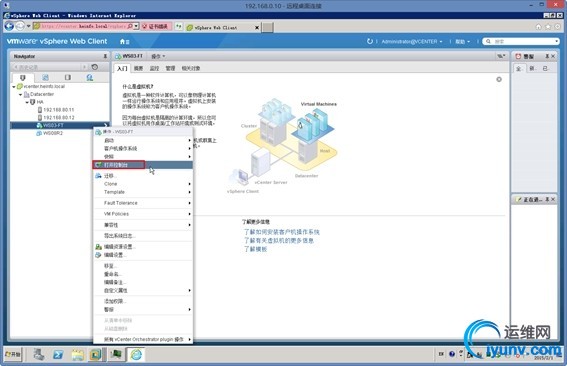Viewport: 567px width, 366px height.
Task: Expand the Alarms submenu in context menu
Action: [x=143, y=310]
